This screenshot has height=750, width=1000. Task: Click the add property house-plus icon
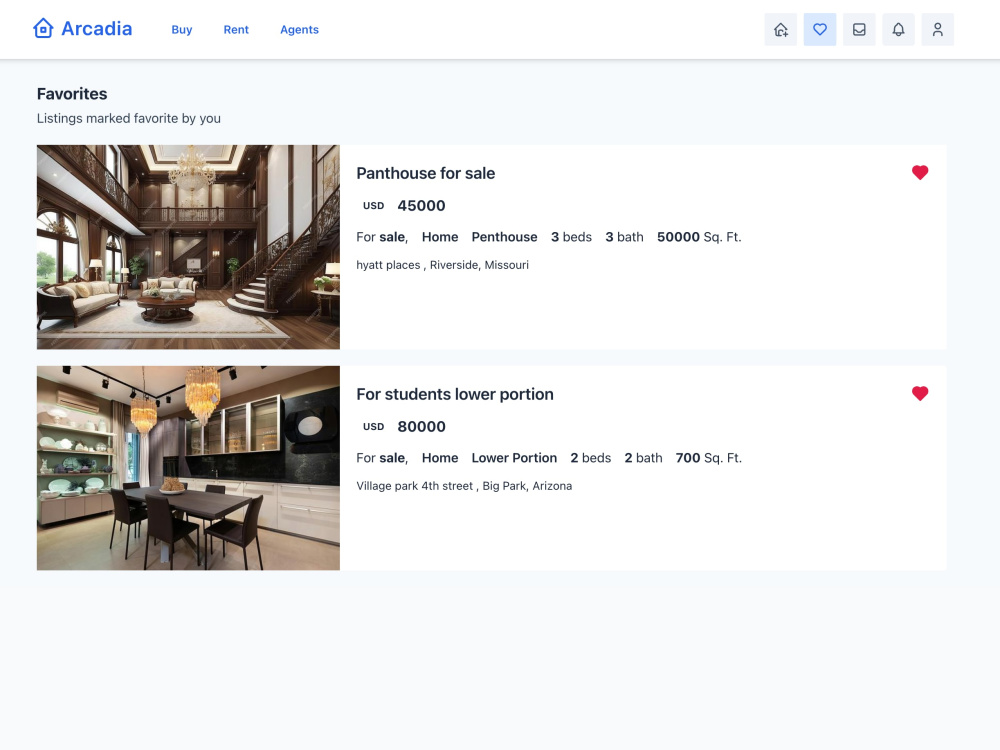pyautogui.click(x=781, y=29)
